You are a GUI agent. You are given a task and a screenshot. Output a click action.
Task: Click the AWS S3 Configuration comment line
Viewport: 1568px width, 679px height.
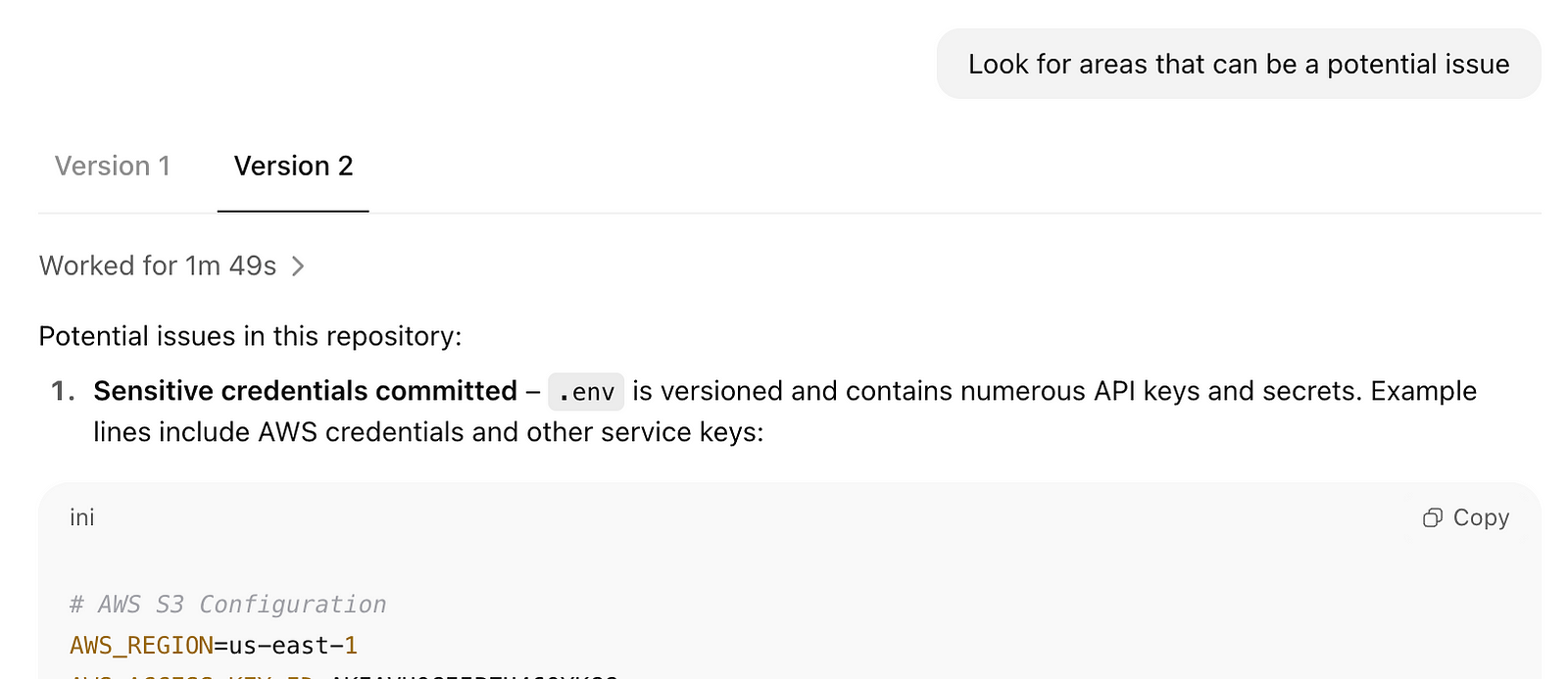228,605
